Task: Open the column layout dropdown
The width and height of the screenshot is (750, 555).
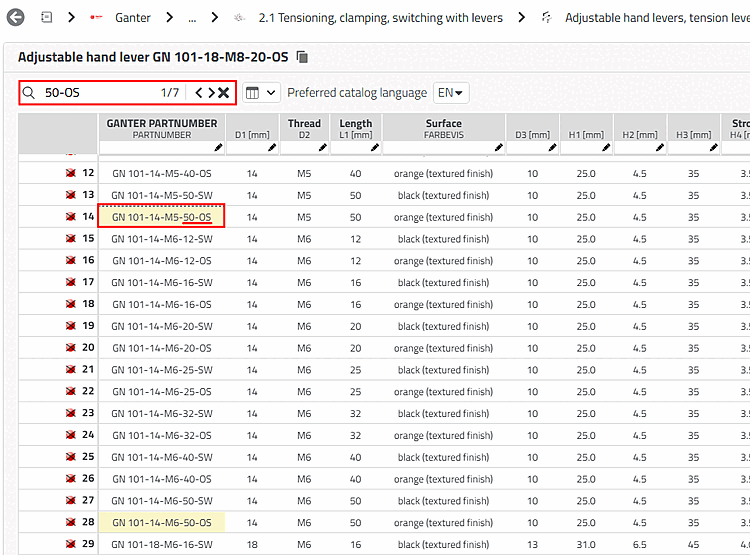Action: coord(261,93)
